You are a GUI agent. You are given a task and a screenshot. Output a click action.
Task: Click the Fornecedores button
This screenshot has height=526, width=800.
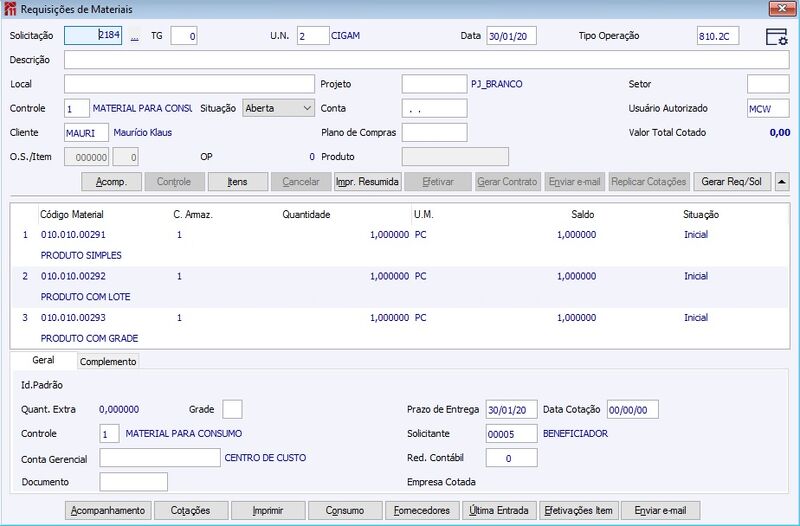click(x=422, y=510)
